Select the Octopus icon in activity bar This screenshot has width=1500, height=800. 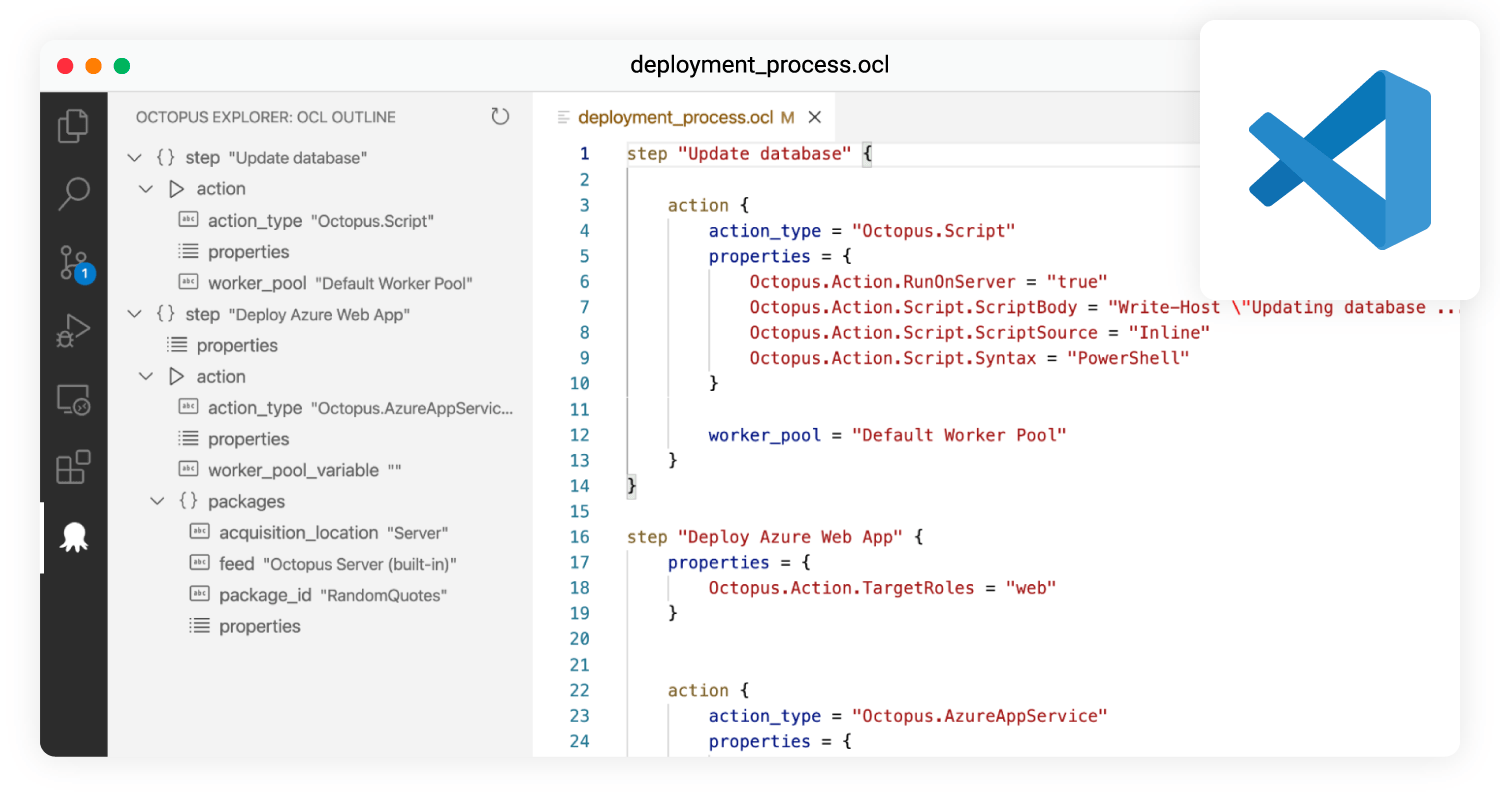(74, 537)
